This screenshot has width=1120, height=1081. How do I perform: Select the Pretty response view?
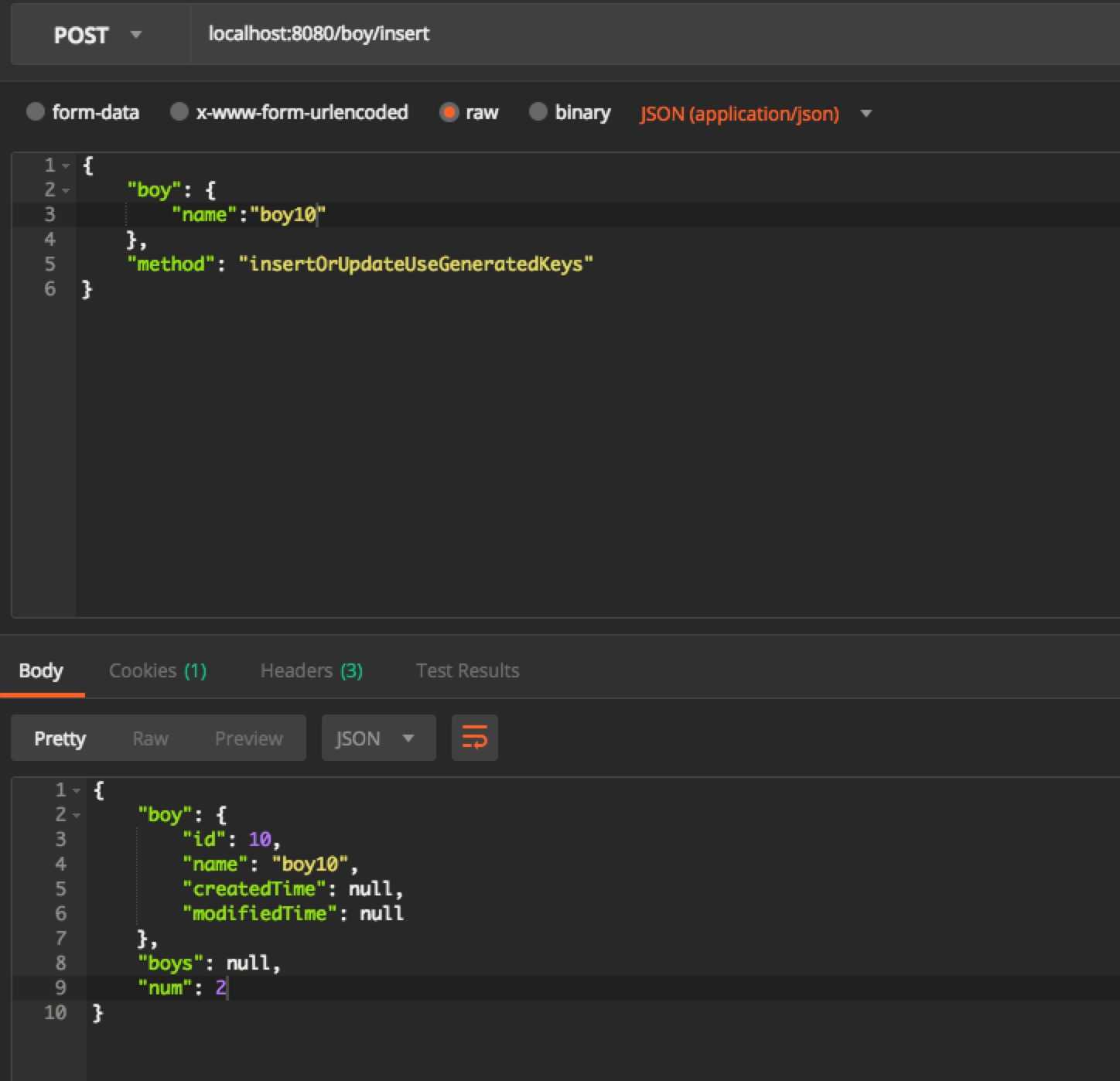pos(60,738)
